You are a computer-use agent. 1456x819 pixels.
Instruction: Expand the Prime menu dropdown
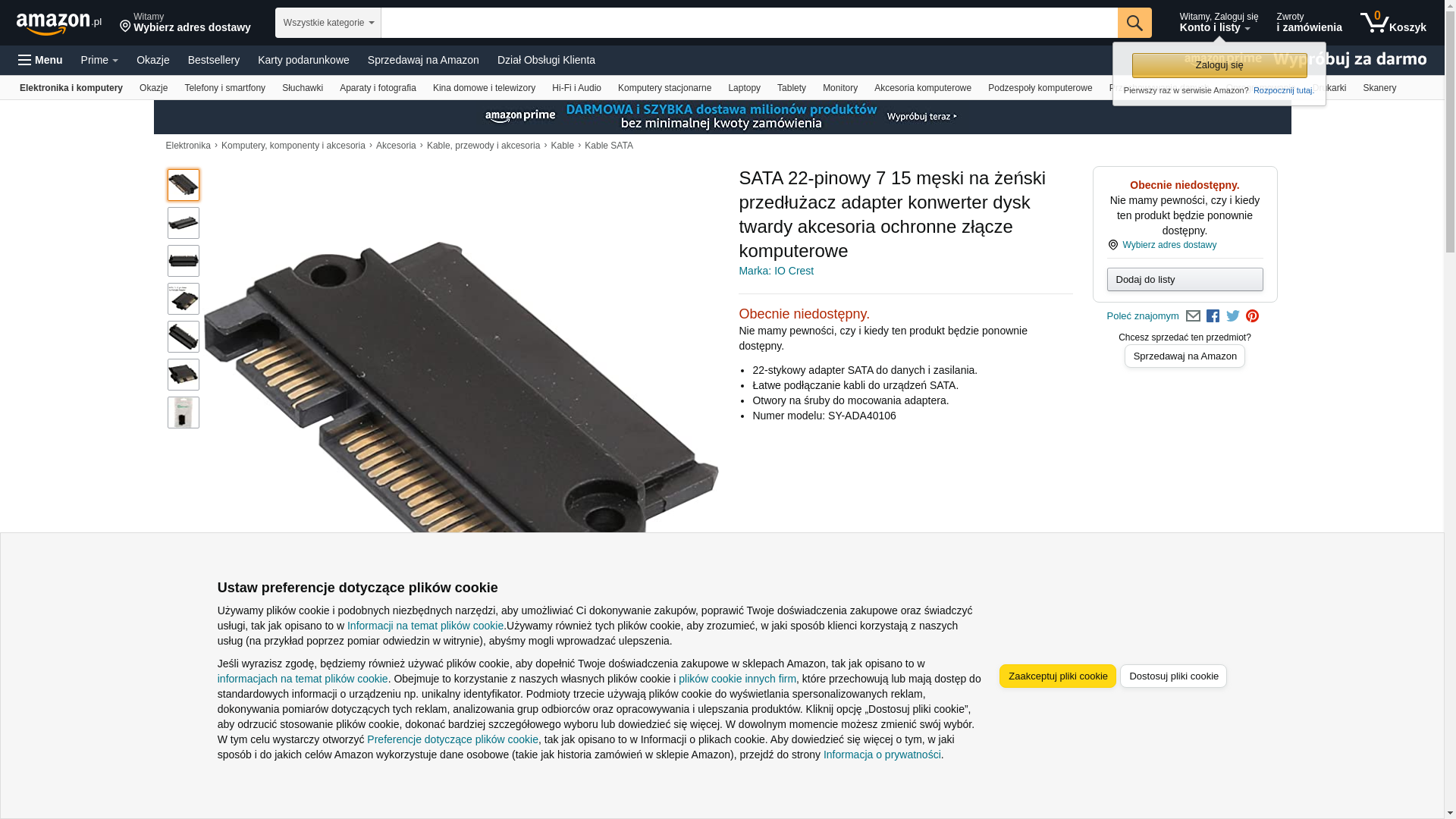tap(99, 60)
